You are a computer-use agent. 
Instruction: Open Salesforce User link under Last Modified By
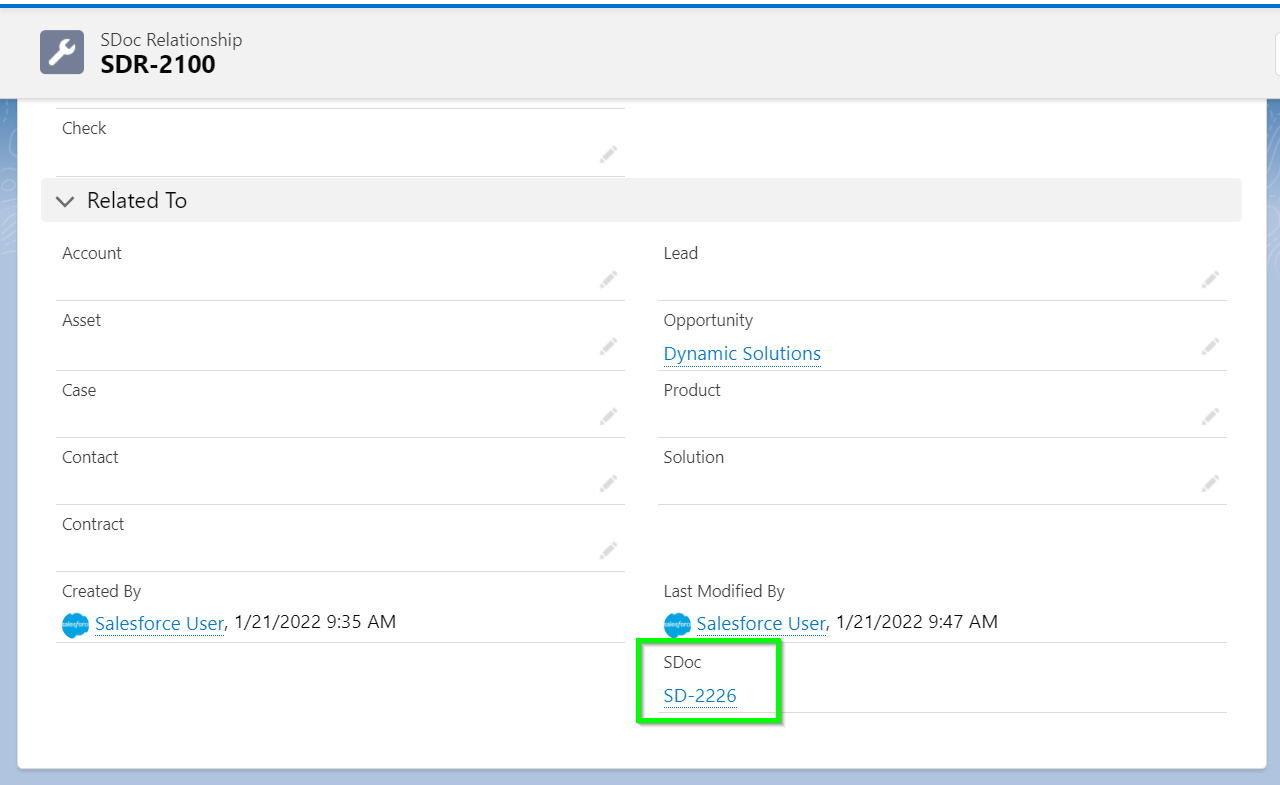click(x=761, y=624)
